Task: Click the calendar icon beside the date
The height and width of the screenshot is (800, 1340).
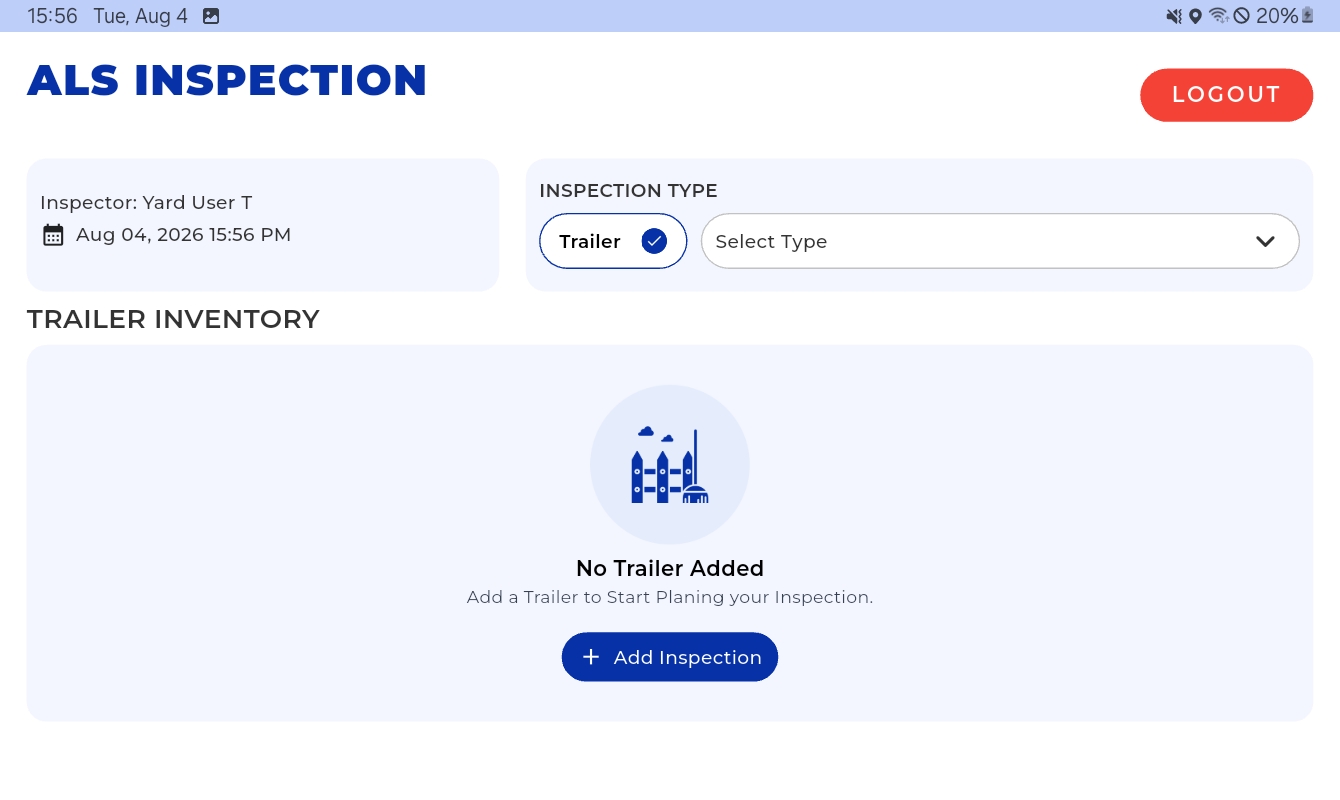Action: click(x=53, y=235)
